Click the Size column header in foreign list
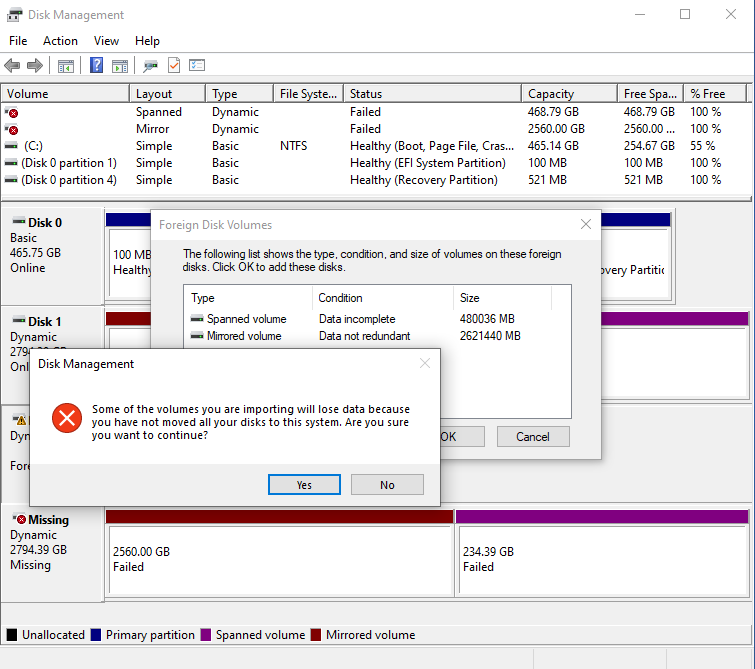The image size is (755, 669). click(x=502, y=298)
